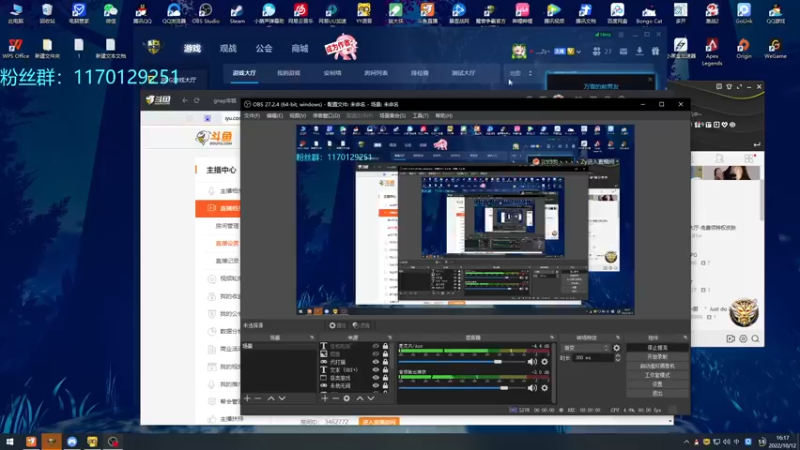800x450 pixels.
Task: Open WPS Office desktop shortcut
Action: click(x=15, y=49)
